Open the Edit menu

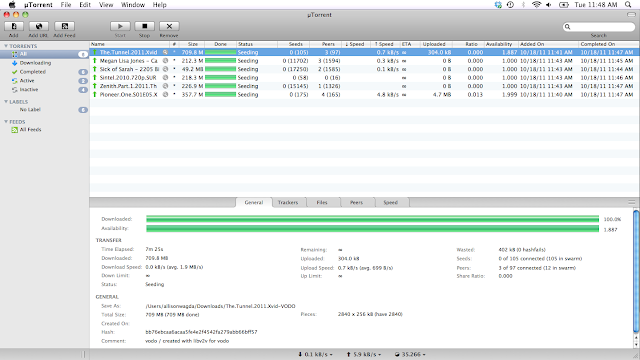[85, 5]
